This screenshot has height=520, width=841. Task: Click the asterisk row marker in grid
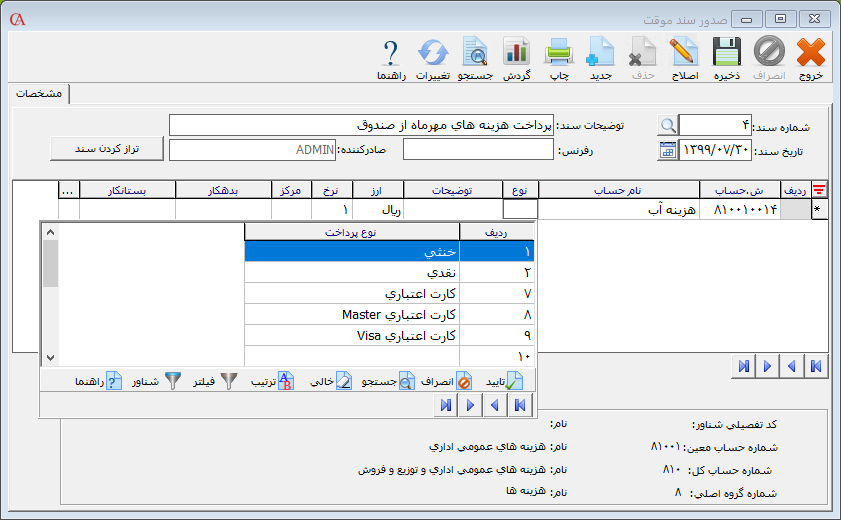tap(819, 209)
